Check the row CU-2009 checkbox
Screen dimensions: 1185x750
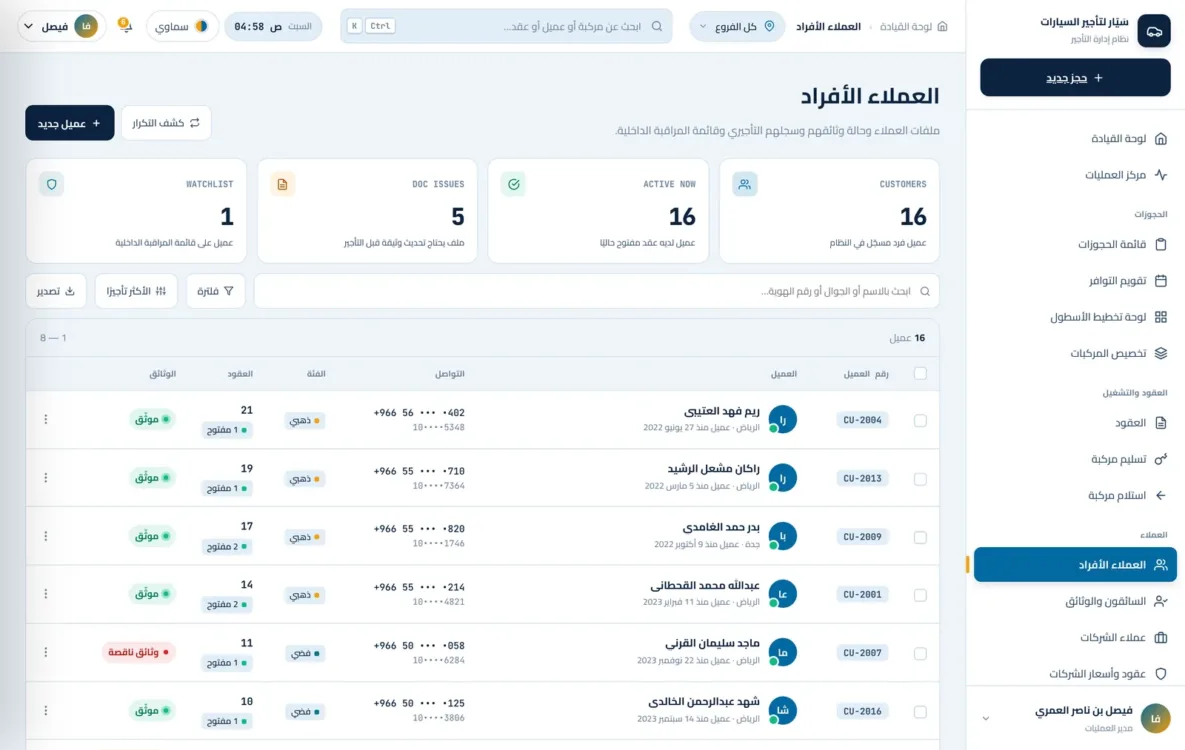click(x=920, y=537)
